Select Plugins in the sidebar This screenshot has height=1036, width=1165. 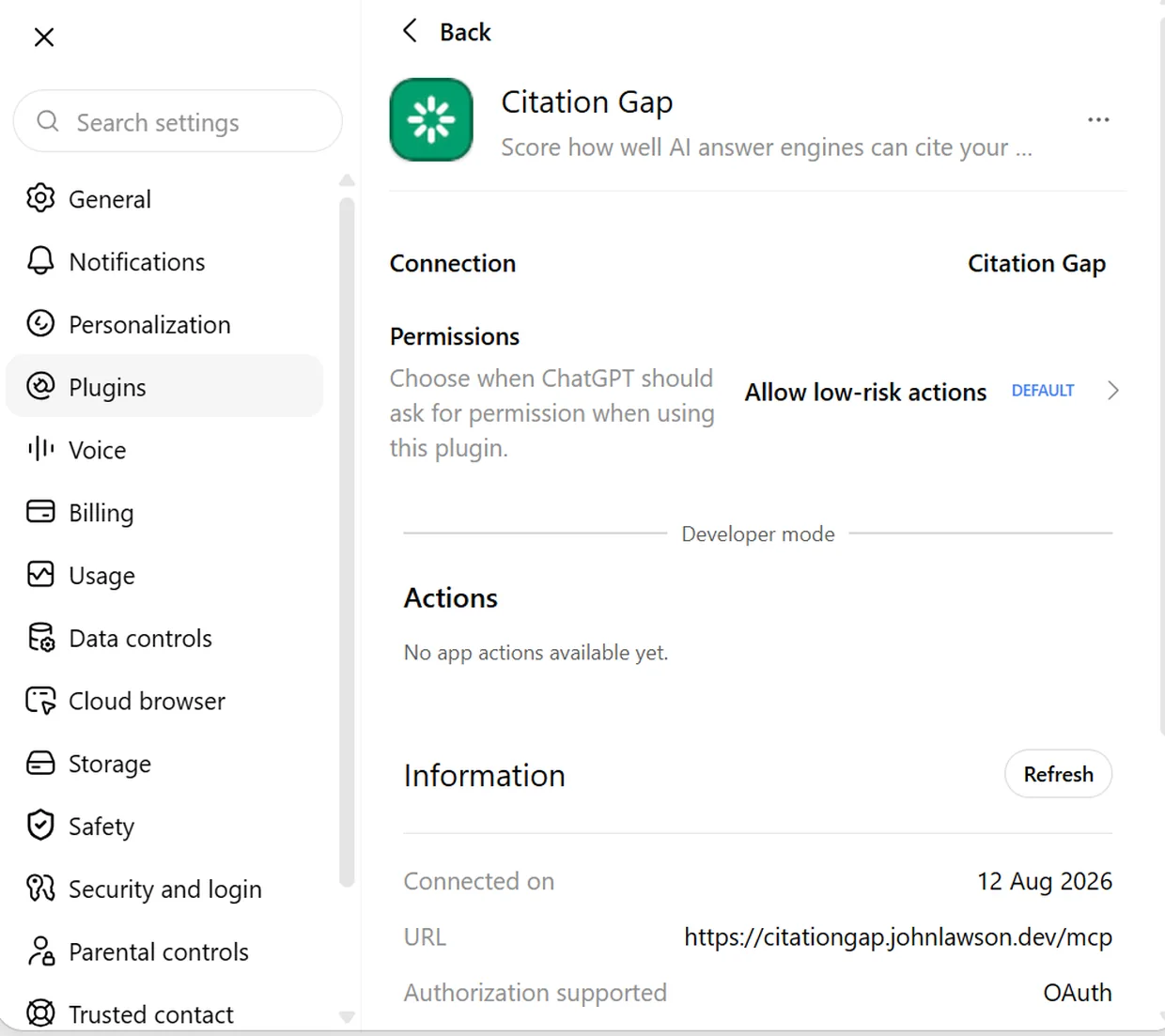tap(164, 386)
